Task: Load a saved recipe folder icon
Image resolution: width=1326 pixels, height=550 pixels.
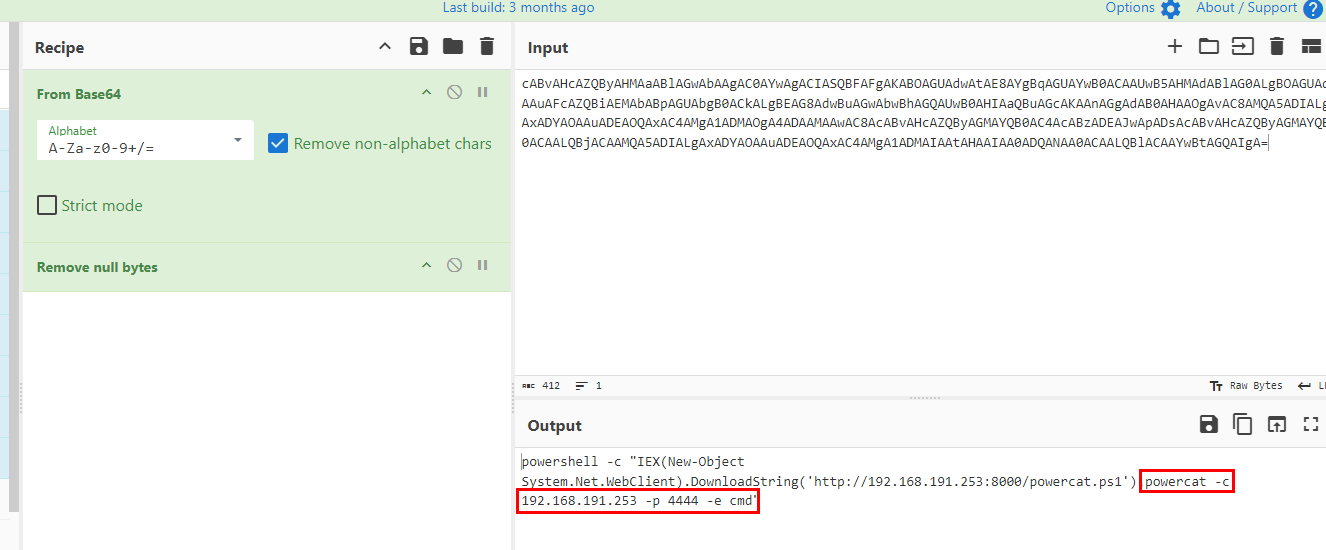Action: 453,46
